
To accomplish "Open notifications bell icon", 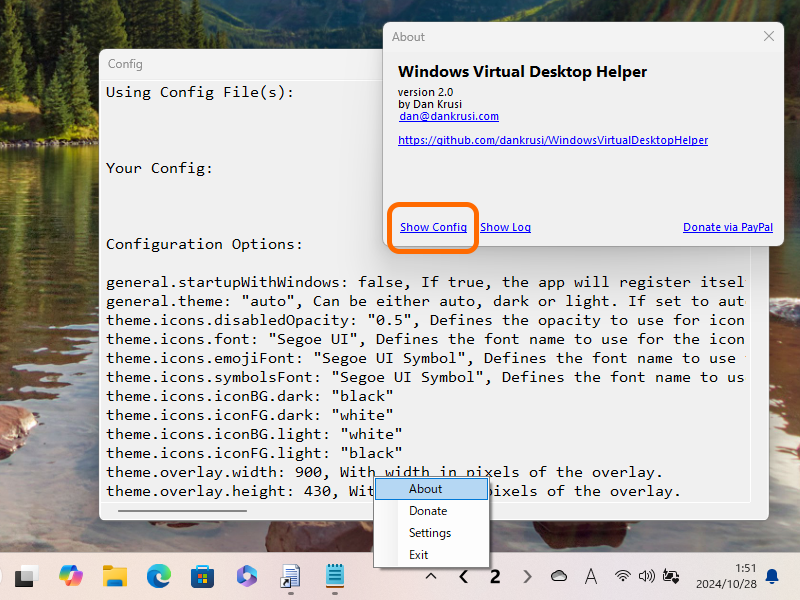I will pyautogui.click(x=772, y=577).
